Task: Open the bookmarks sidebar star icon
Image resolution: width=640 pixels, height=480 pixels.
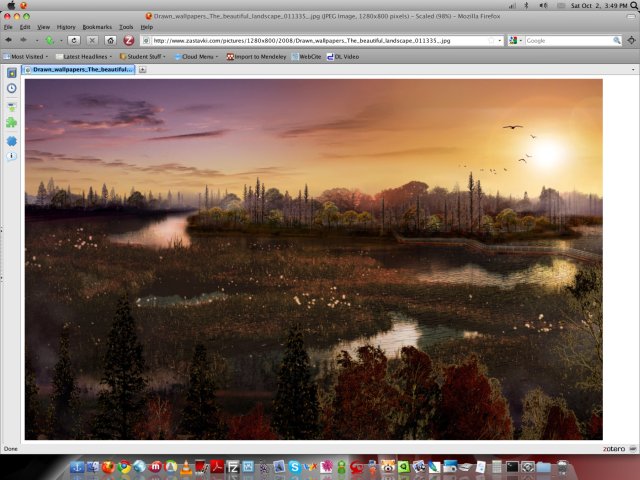Action: [x=11, y=73]
